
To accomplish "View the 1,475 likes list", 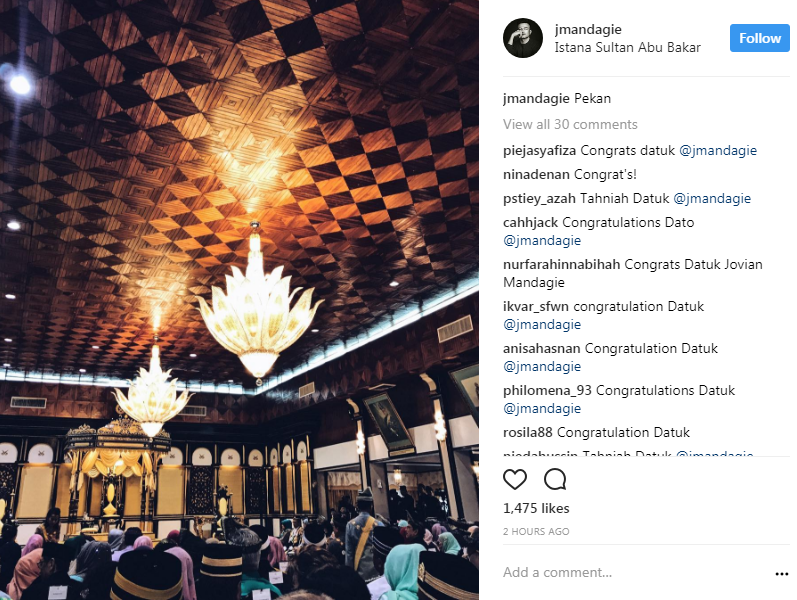I will click(x=536, y=508).
